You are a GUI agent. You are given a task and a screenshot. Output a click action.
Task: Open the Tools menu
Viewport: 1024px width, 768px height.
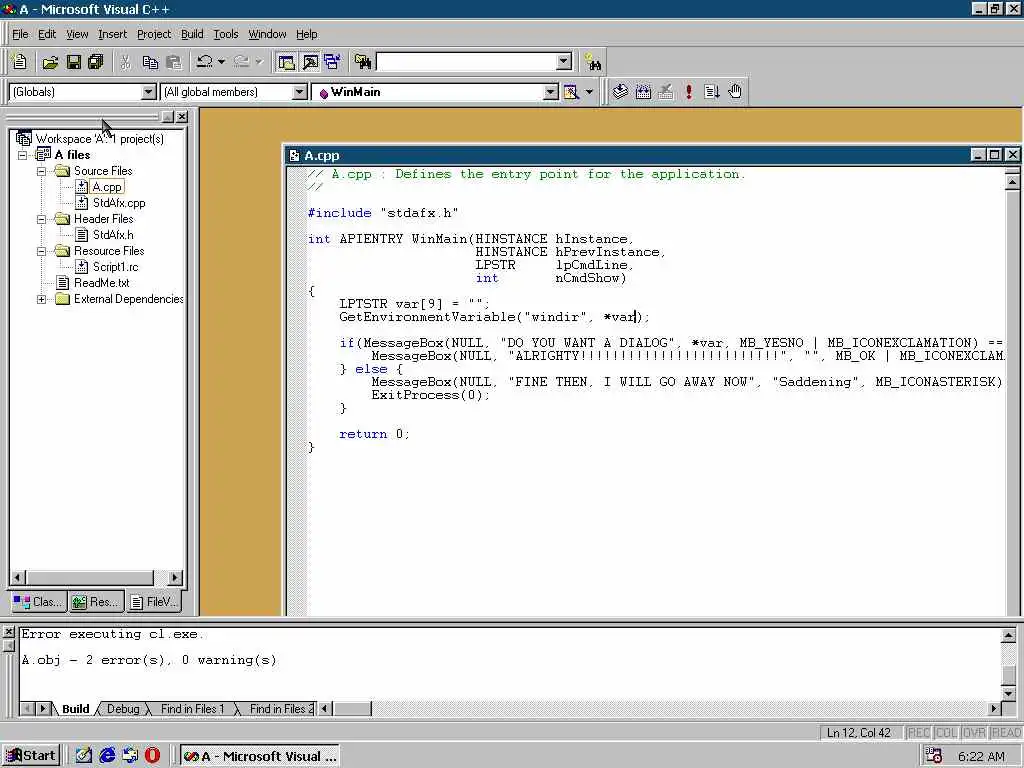[x=226, y=34]
